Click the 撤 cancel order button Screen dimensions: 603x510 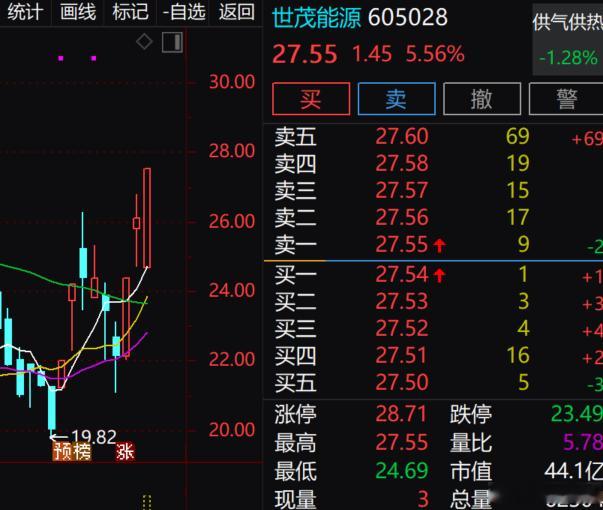point(482,98)
